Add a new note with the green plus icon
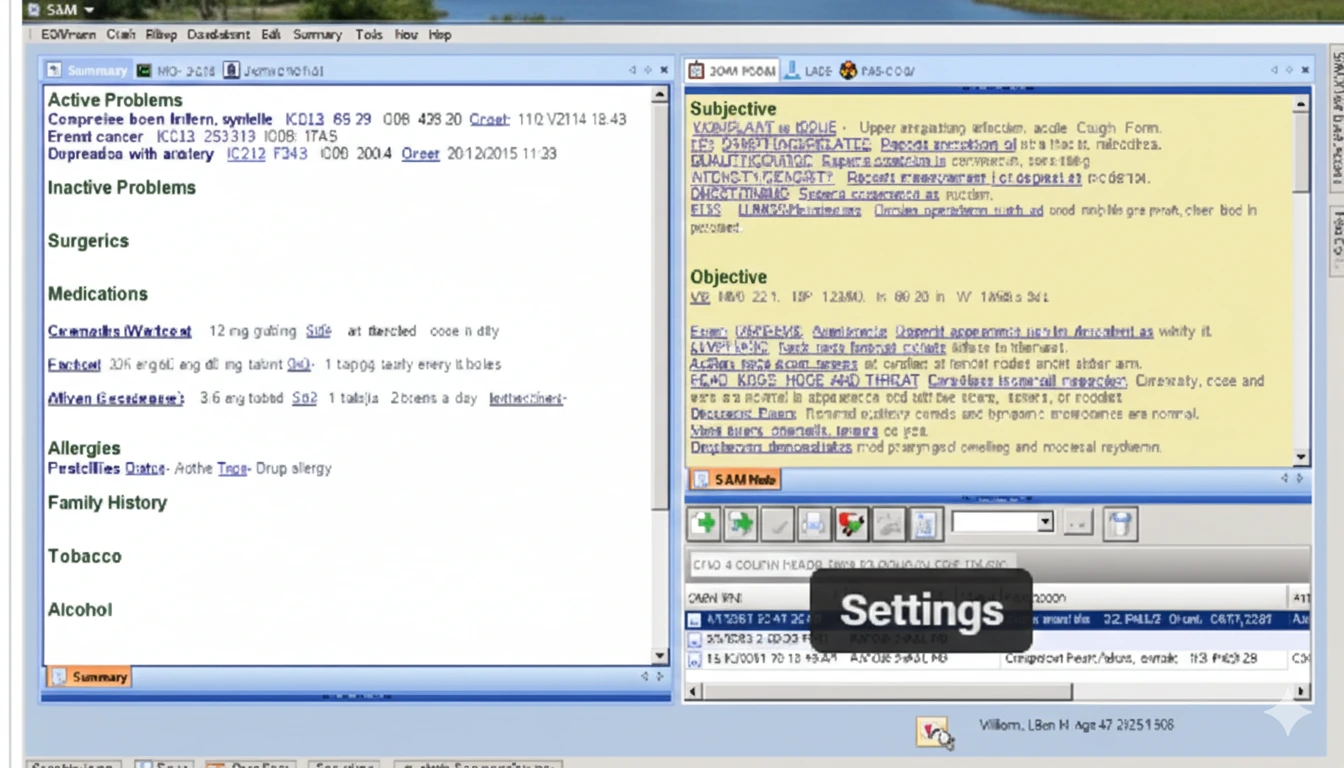This screenshot has height=768, width=1344. click(705, 522)
